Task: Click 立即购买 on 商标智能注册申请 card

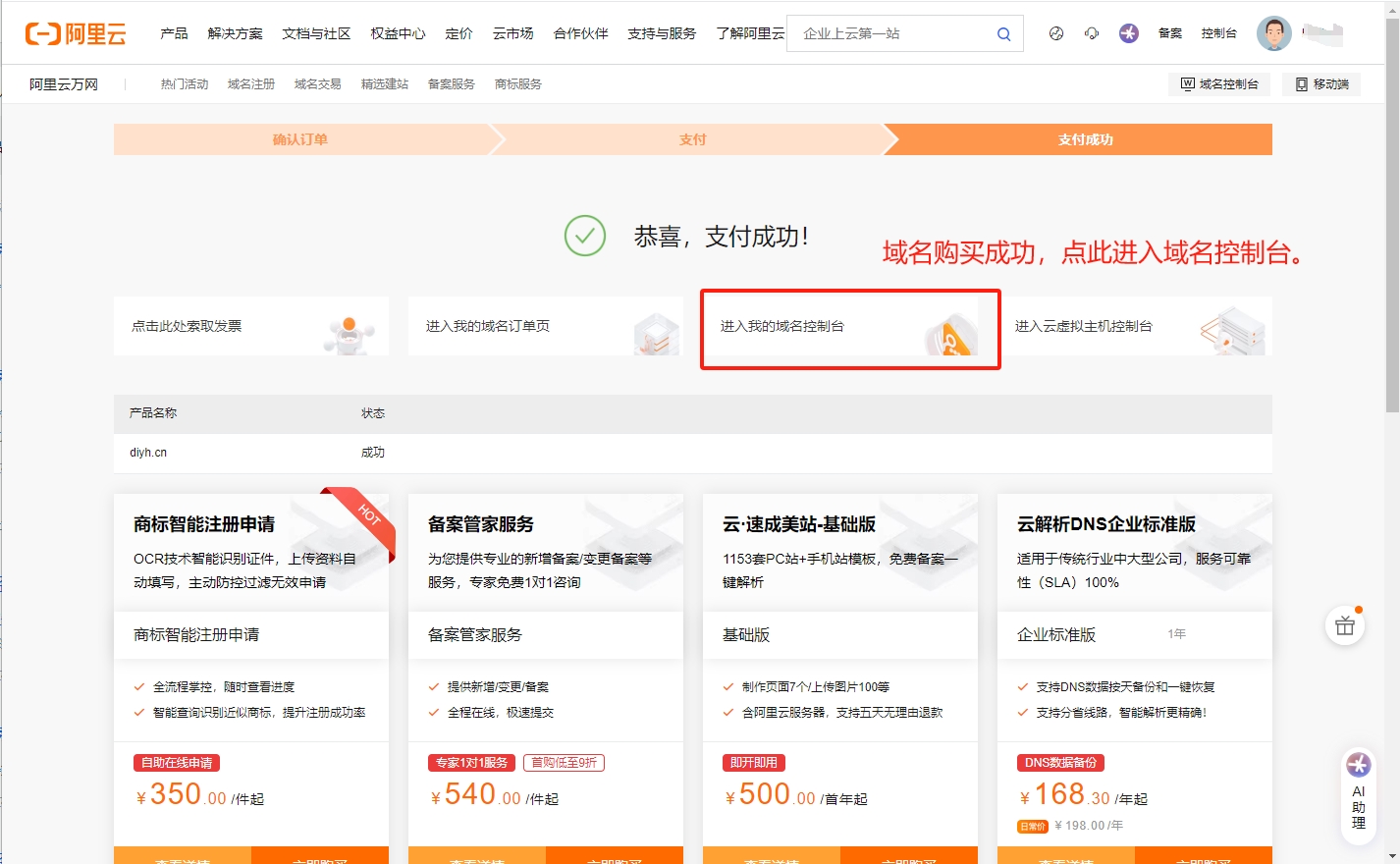Action: point(319,856)
